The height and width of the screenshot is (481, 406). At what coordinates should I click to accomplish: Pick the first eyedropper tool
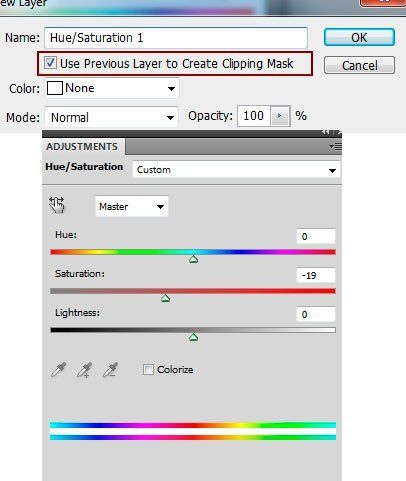(x=59, y=370)
